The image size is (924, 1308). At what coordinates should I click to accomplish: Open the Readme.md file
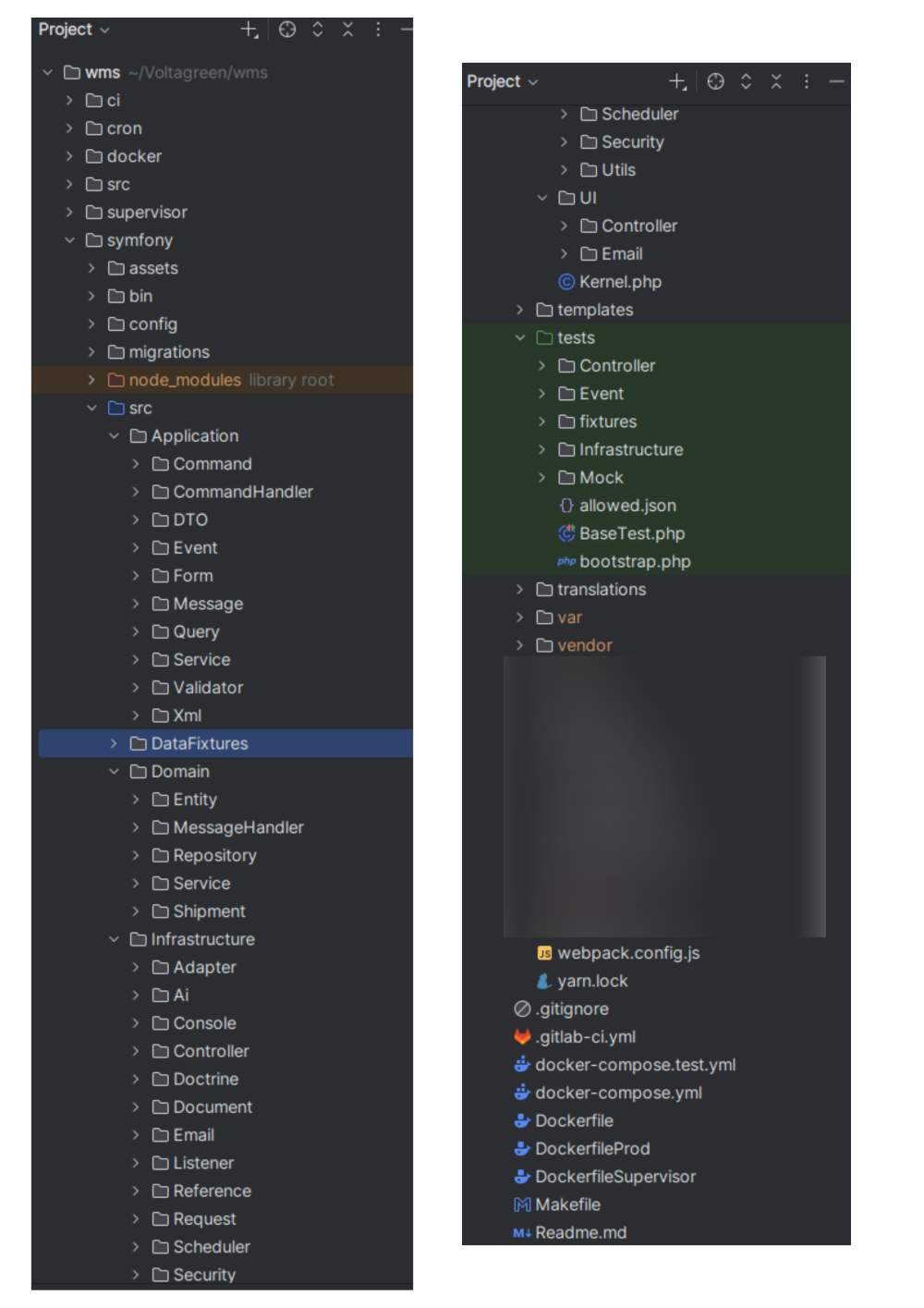click(581, 1232)
